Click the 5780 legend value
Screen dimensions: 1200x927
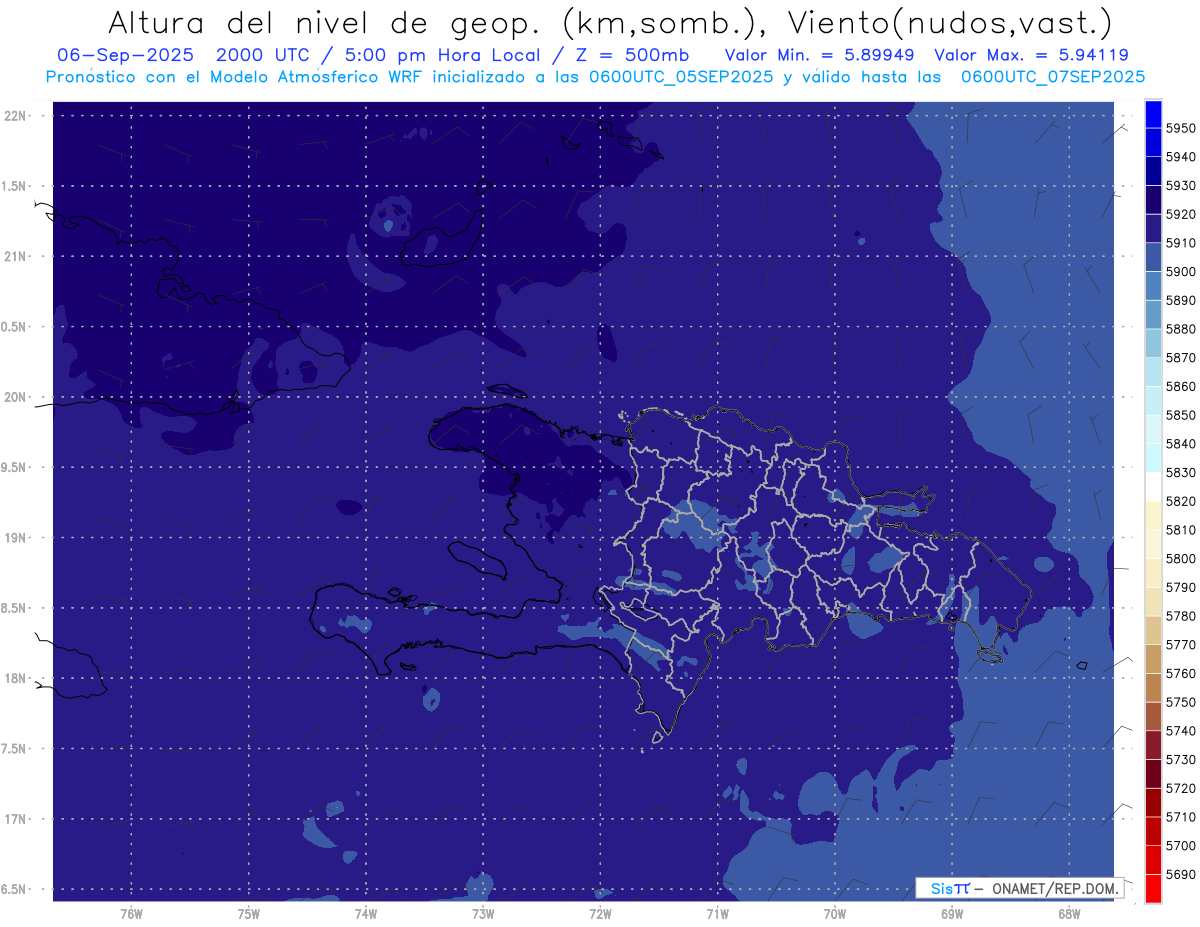click(x=1181, y=616)
